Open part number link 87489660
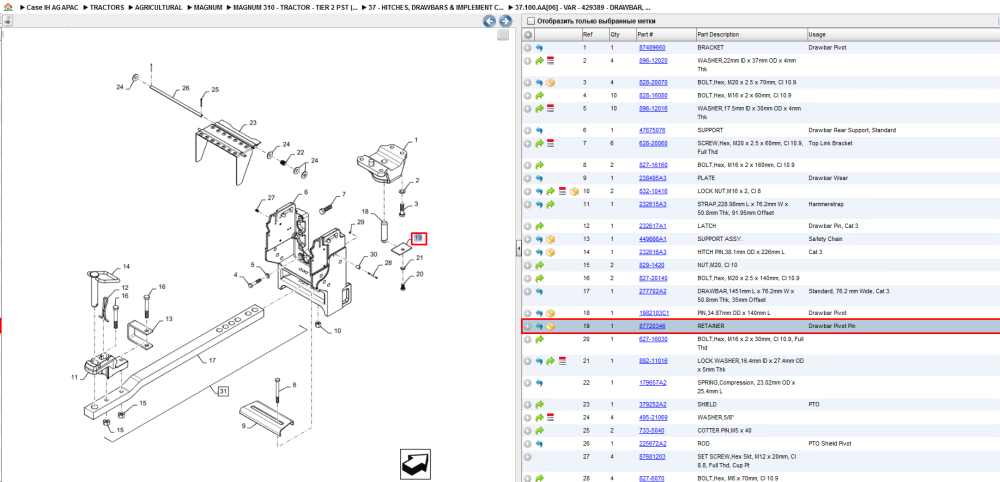 652,48
